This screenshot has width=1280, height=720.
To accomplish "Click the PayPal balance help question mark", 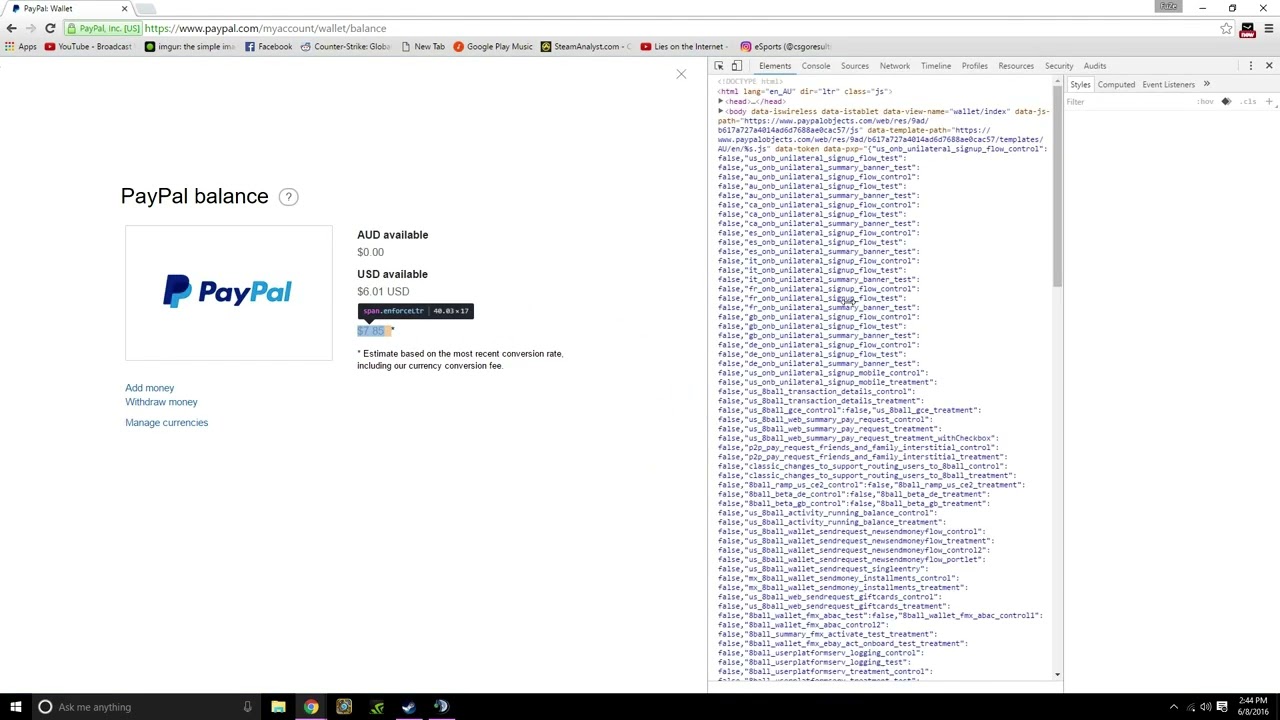I will [288, 197].
